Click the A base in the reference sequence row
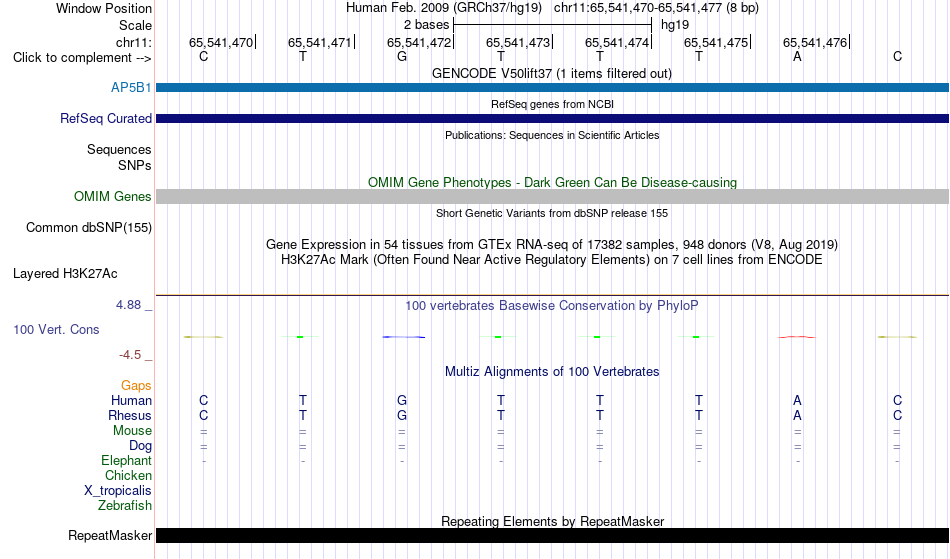Image resolution: width=950 pixels, height=559 pixels. click(x=797, y=56)
